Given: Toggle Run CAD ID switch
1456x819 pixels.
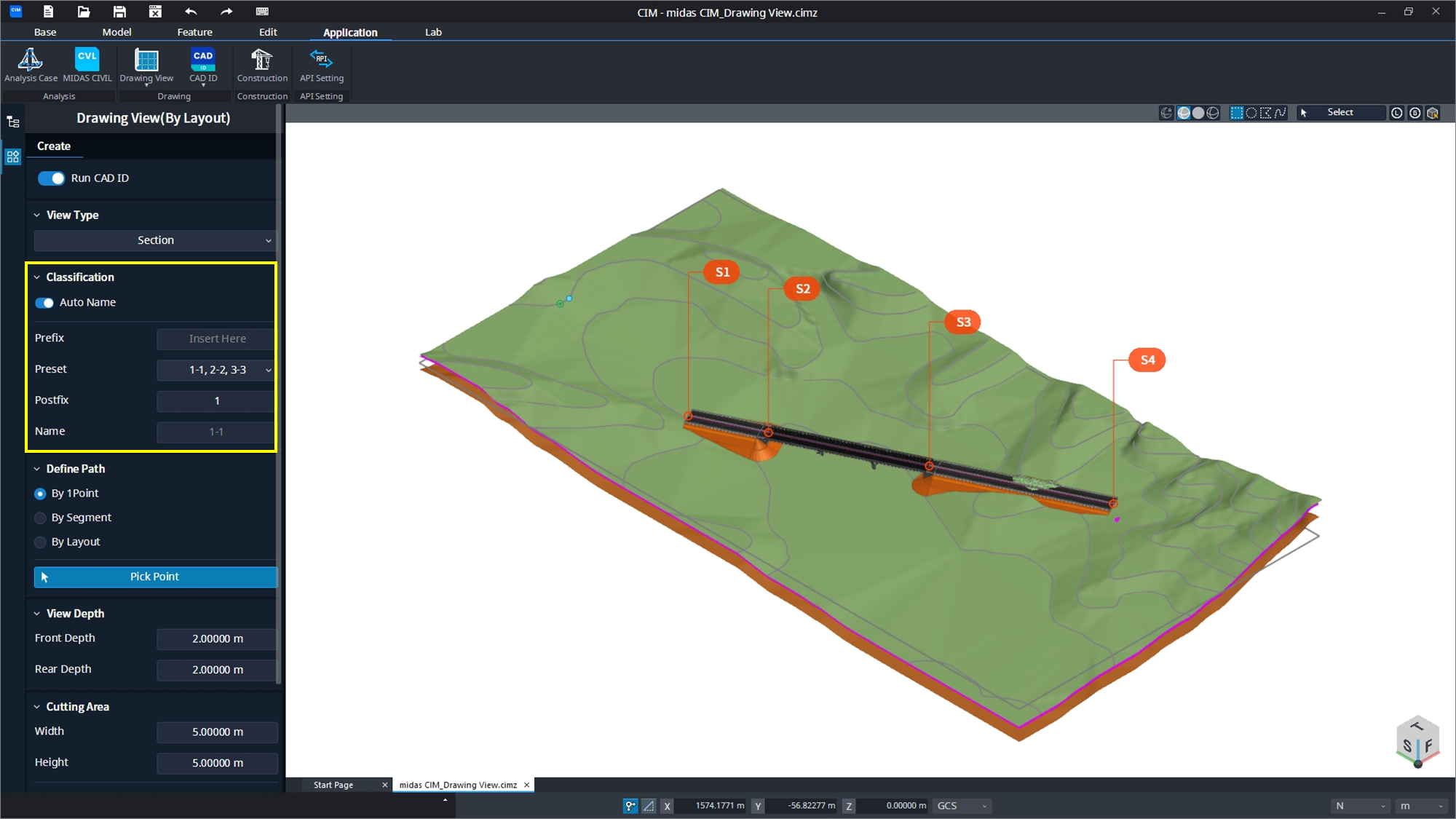Looking at the screenshot, I should (x=51, y=178).
